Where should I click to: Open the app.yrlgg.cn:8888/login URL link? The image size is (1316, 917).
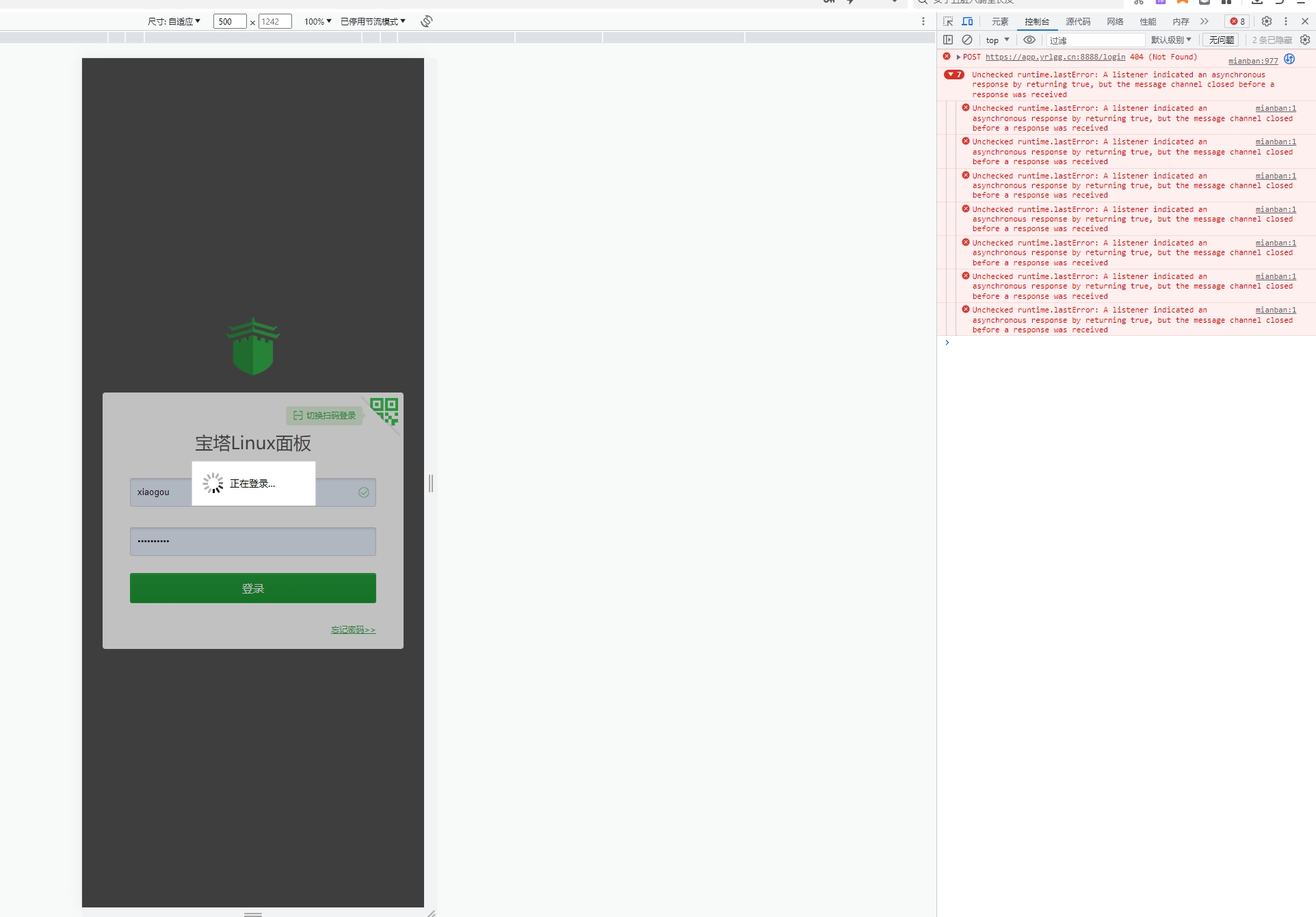click(1055, 57)
